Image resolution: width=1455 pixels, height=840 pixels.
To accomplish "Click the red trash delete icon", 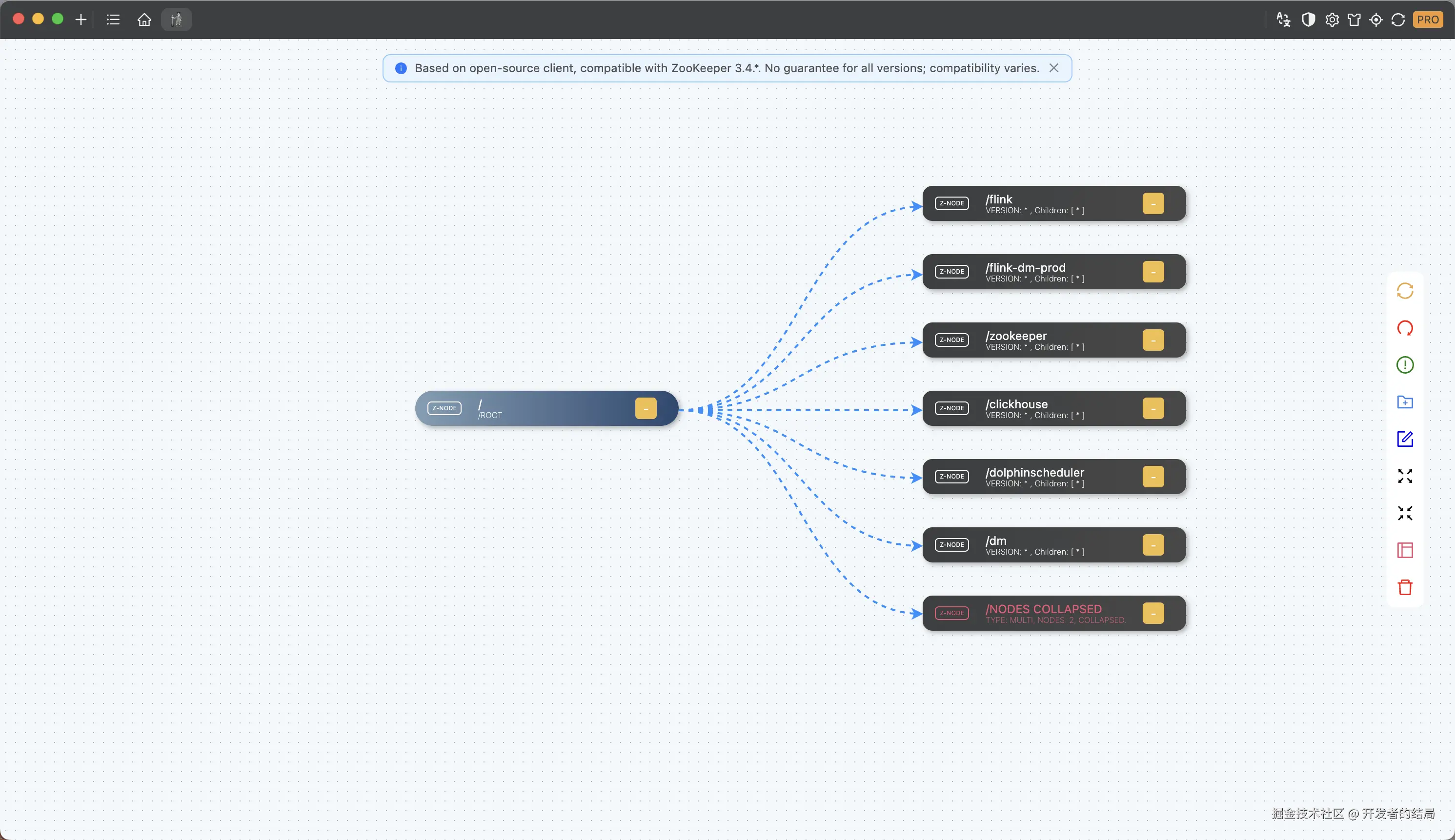I will click(1405, 587).
